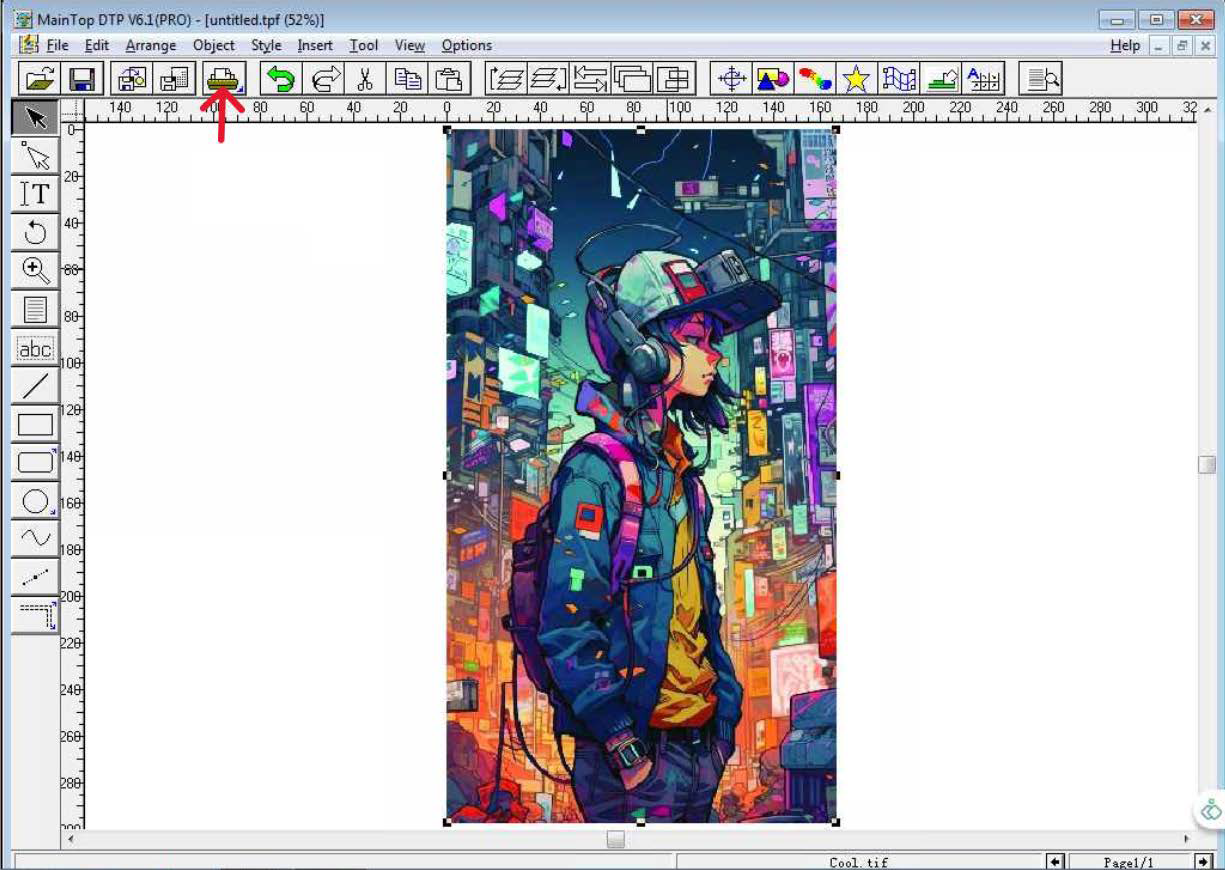The image size is (1225, 870).
Task: Click the text-on-grid alignment icon
Action: [x=983, y=78]
